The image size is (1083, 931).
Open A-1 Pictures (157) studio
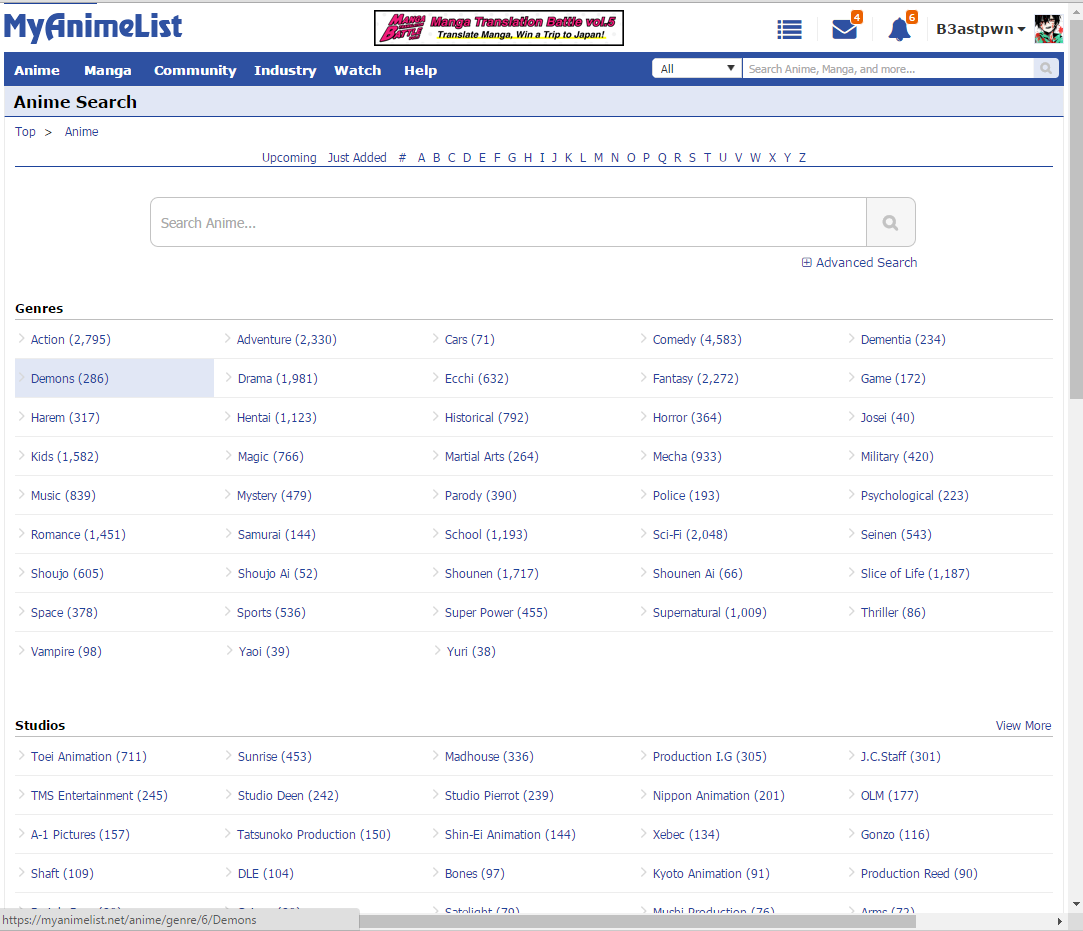coord(80,834)
